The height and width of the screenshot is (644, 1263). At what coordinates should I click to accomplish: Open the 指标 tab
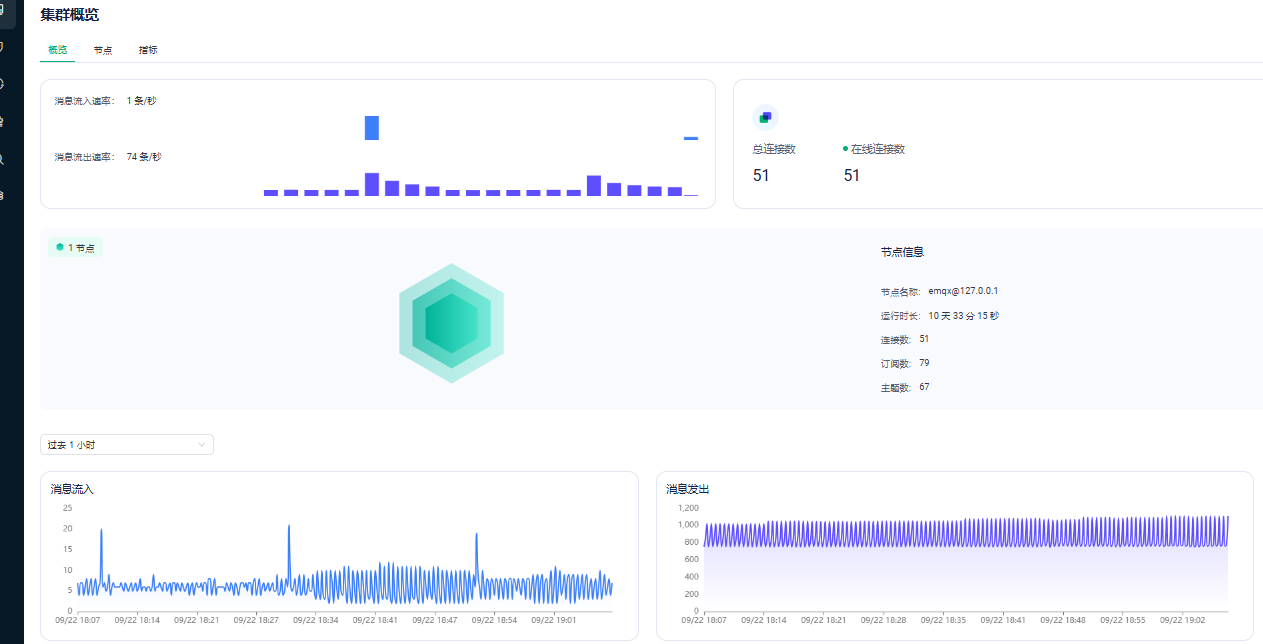tap(148, 50)
